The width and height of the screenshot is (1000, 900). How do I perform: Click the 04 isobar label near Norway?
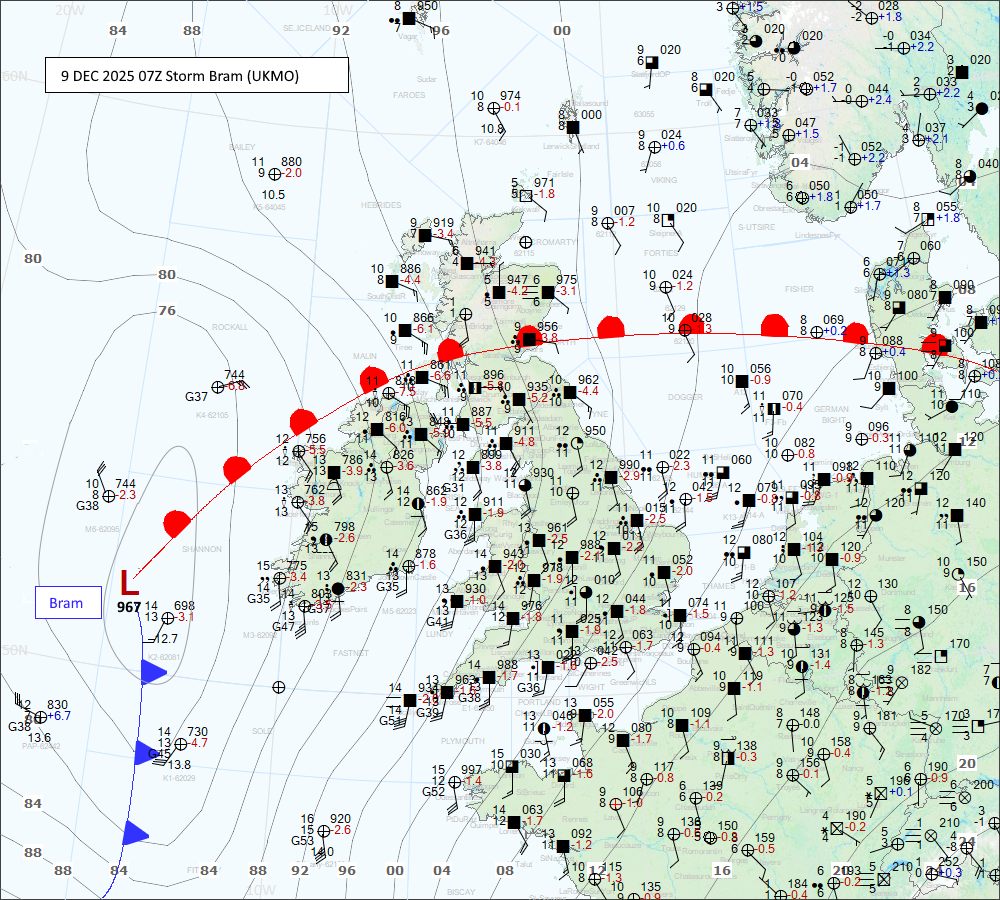point(800,162)
